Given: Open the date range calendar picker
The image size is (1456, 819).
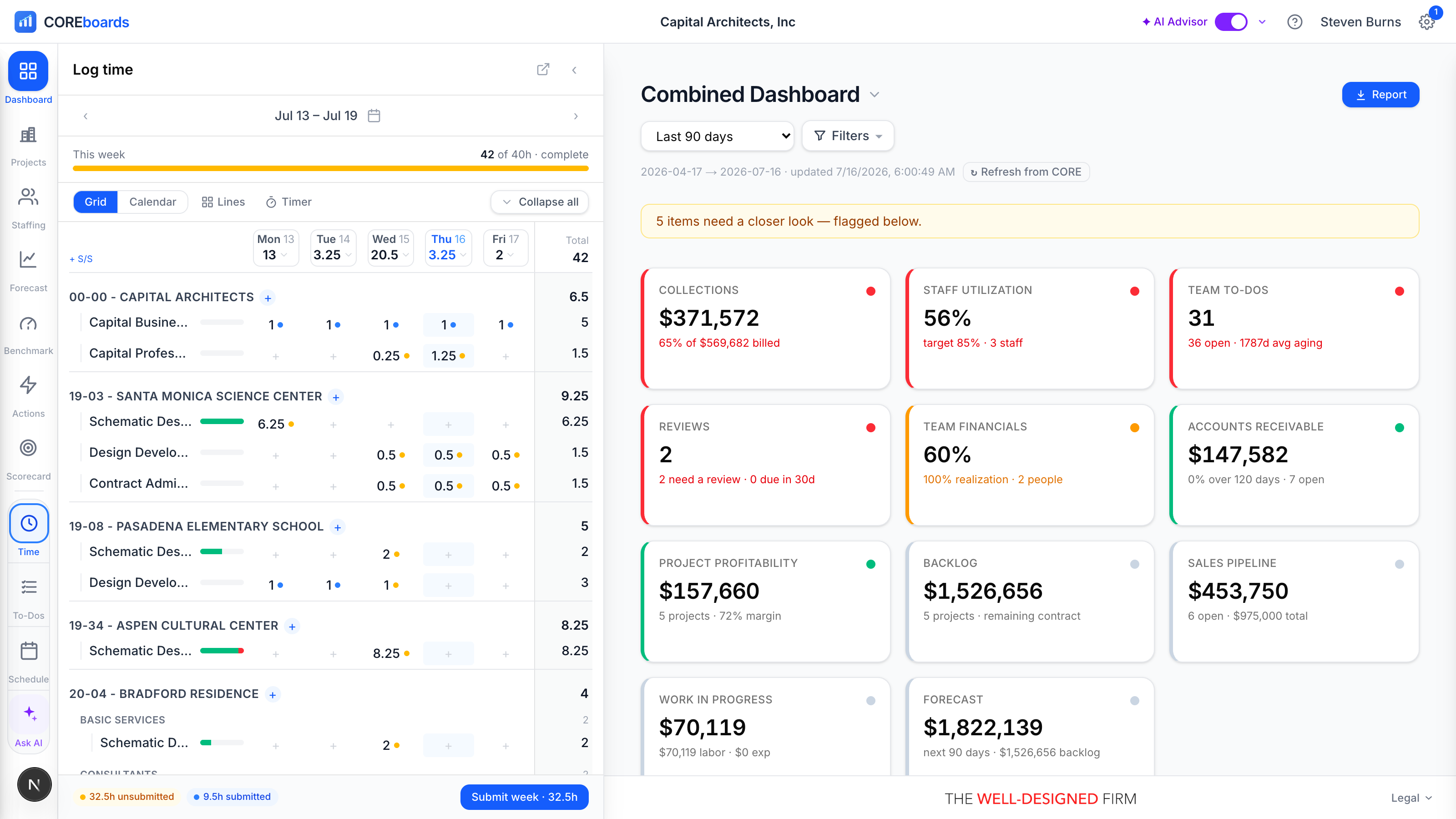Looking at the screenshot, I should [374, 116].
